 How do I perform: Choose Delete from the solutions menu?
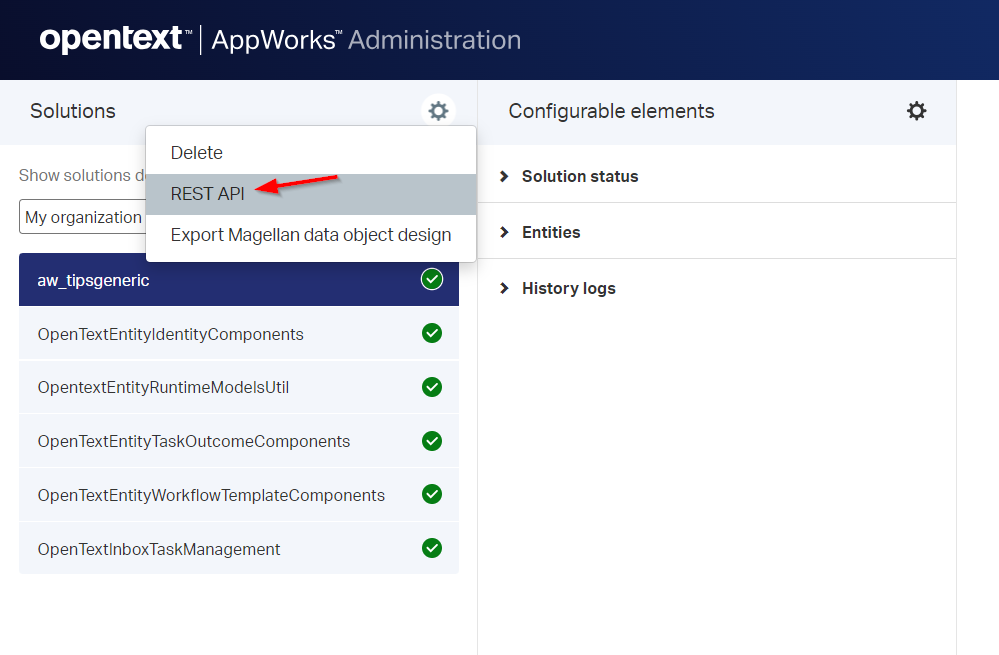coord(197,153)
